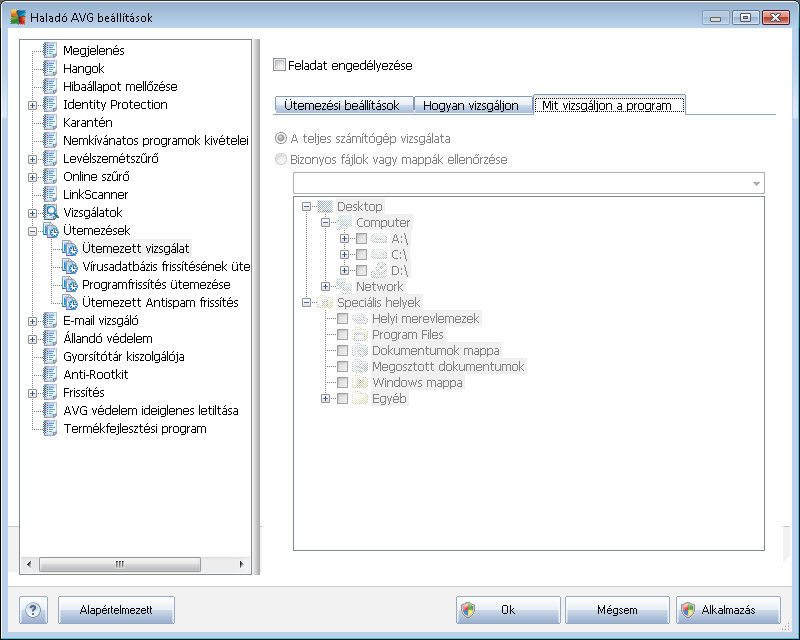Check the D:\ drive checkbox
This screenshot has width=800, height=640.
[x=361, y=270]
